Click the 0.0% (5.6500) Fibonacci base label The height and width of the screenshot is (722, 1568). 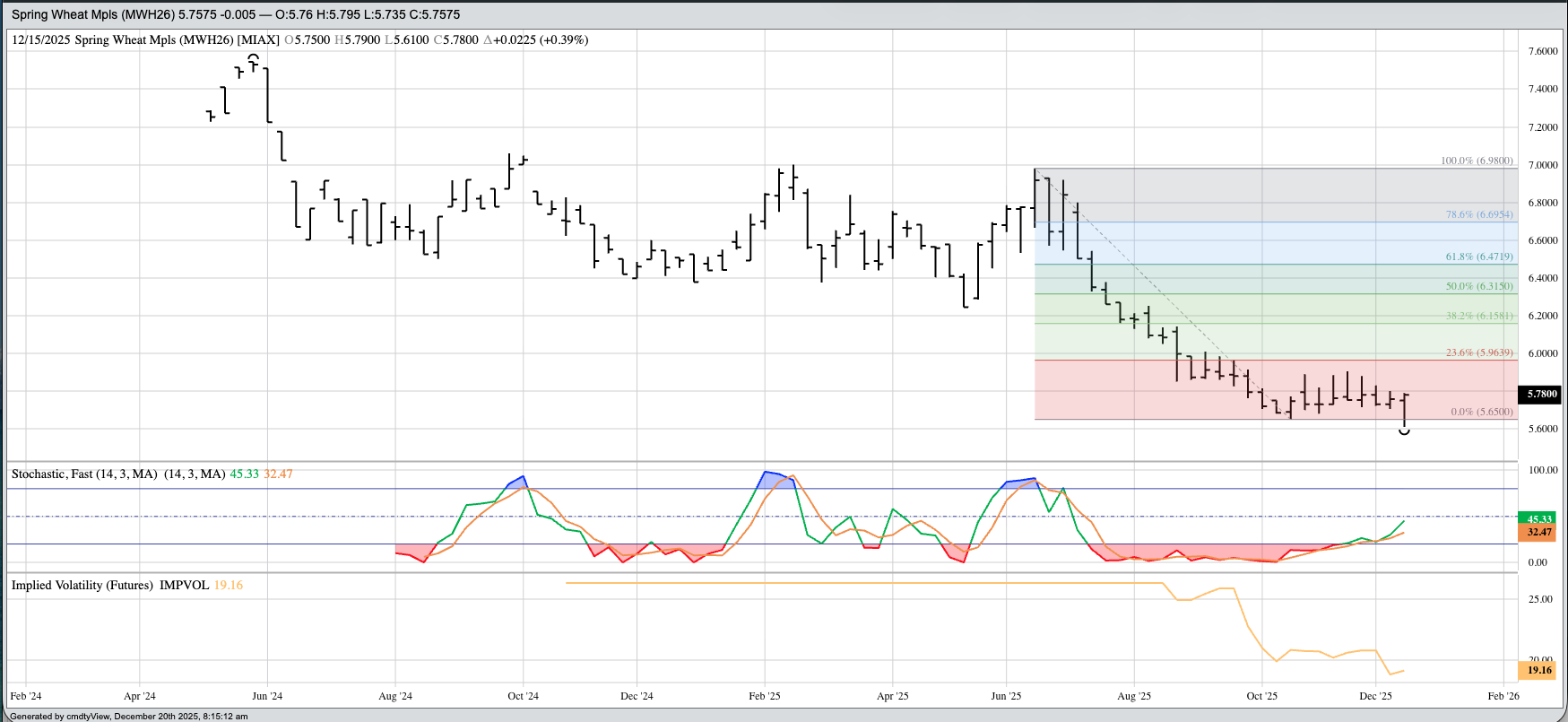coord(1481,412)
